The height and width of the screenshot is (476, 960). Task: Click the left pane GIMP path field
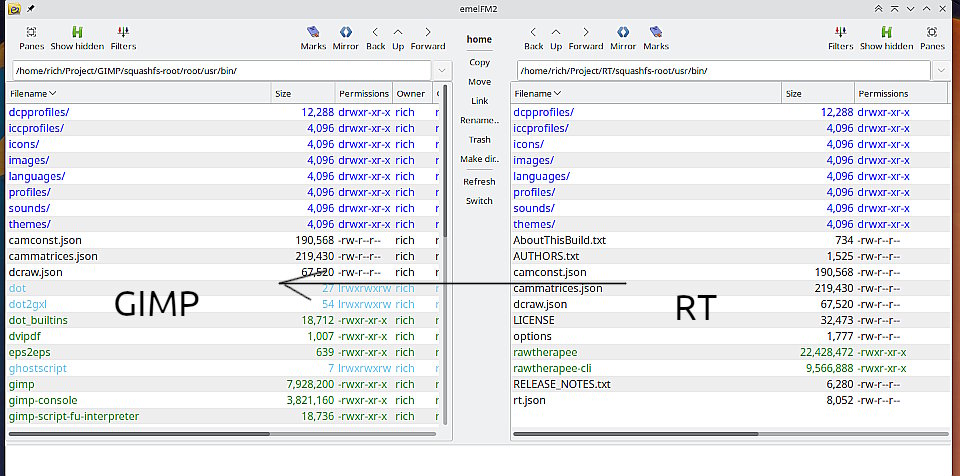click(x=222, y=70)
